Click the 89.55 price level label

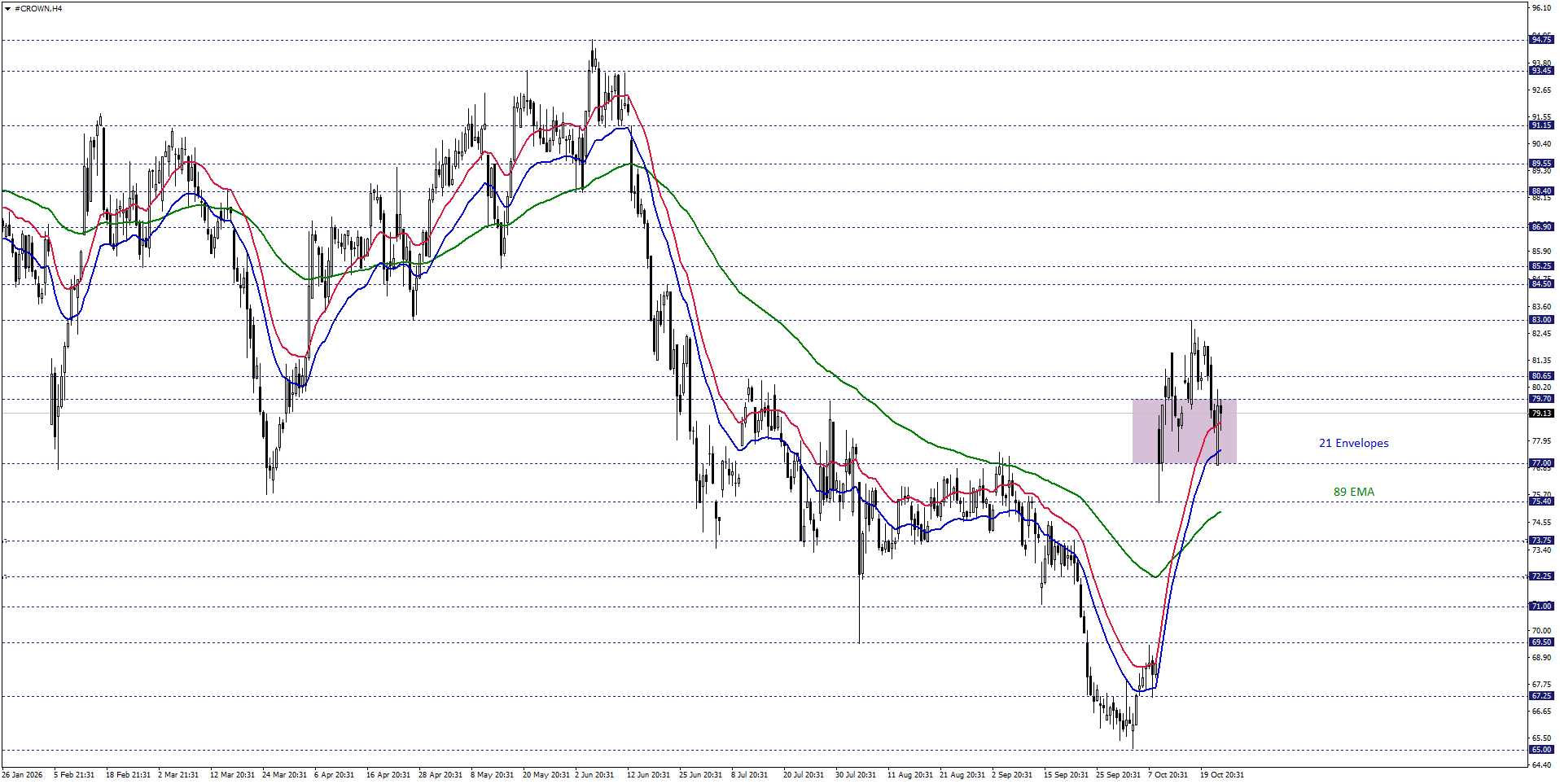point(1541,164)
